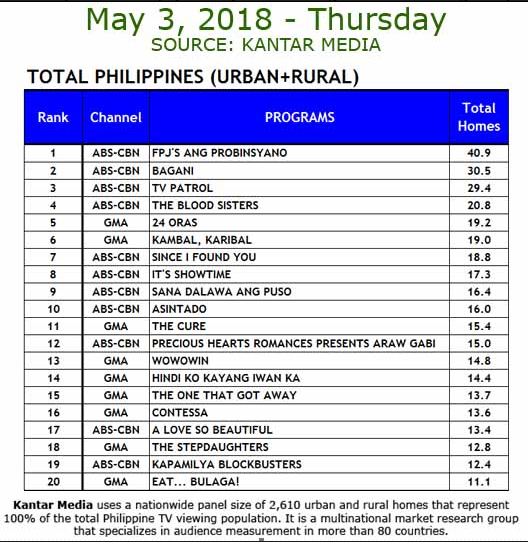Click the 40.9 total homes value
The height and width of the screenshot is (542, 528).
(479, 153)
